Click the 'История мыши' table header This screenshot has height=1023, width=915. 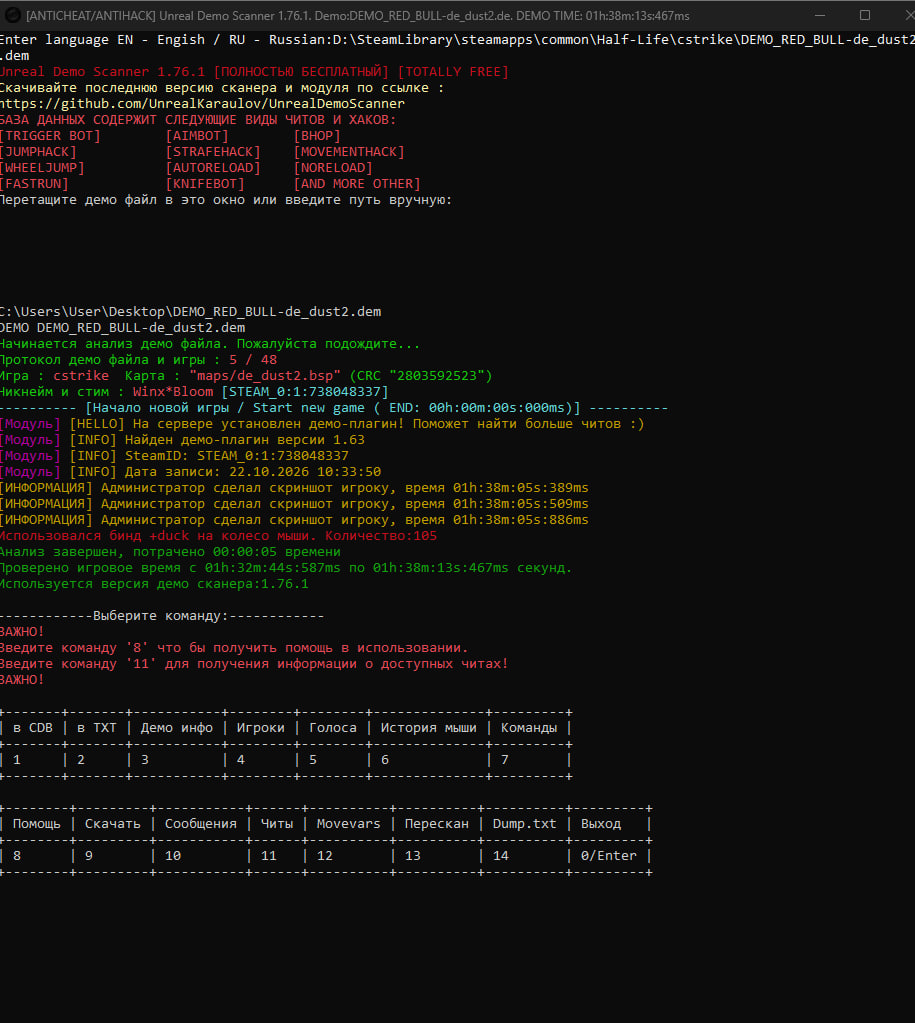click(429, 727)
